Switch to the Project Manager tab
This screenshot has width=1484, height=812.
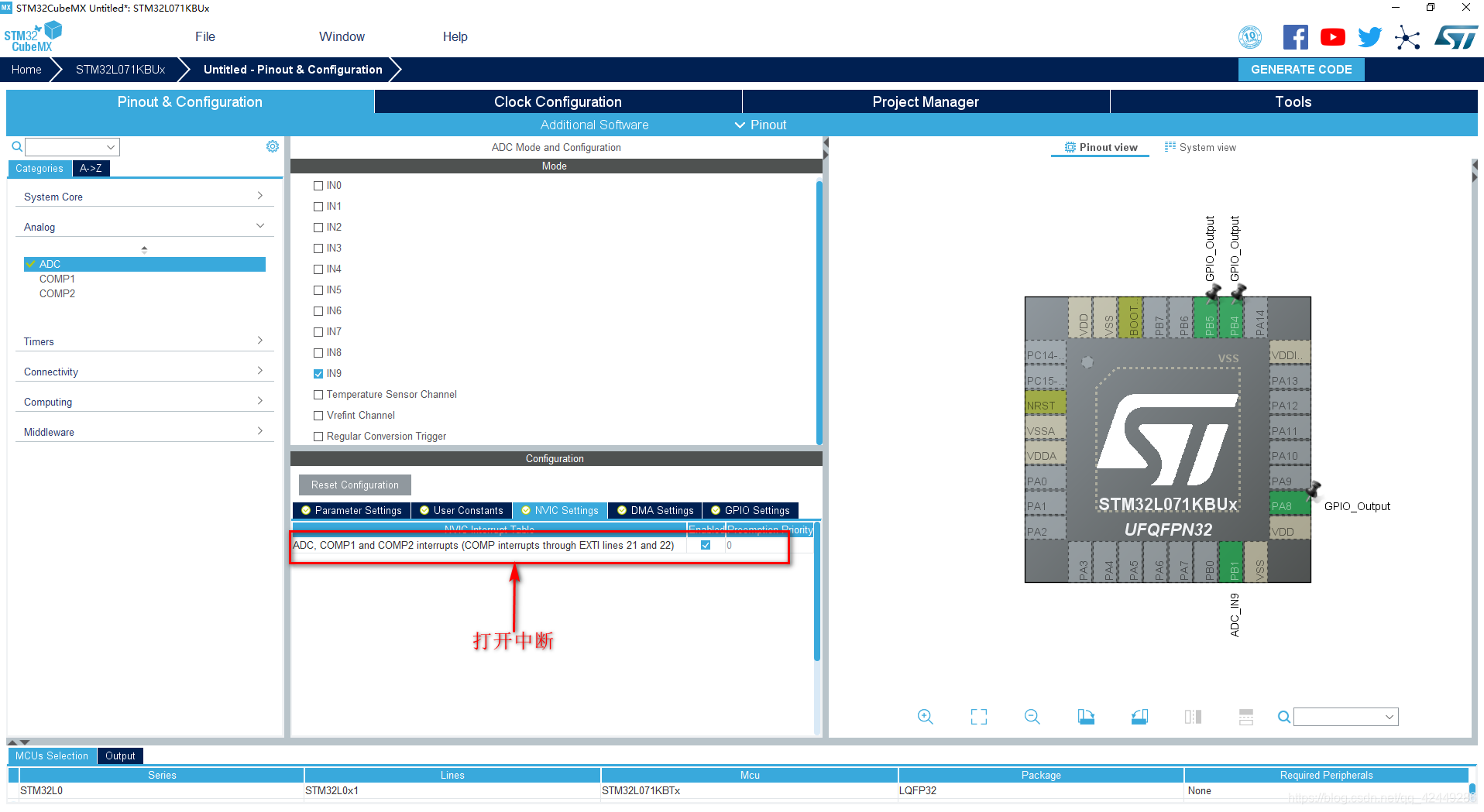pos(926,101)
